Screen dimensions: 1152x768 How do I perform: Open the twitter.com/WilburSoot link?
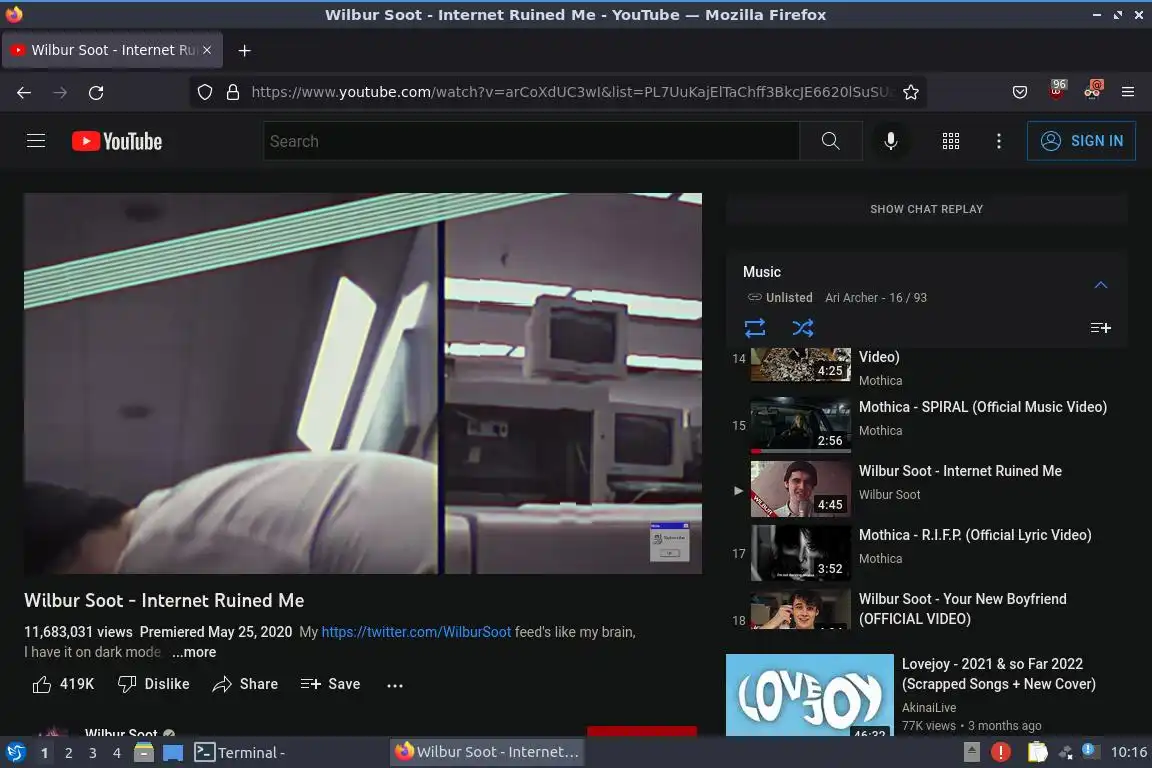coord(416,632)
